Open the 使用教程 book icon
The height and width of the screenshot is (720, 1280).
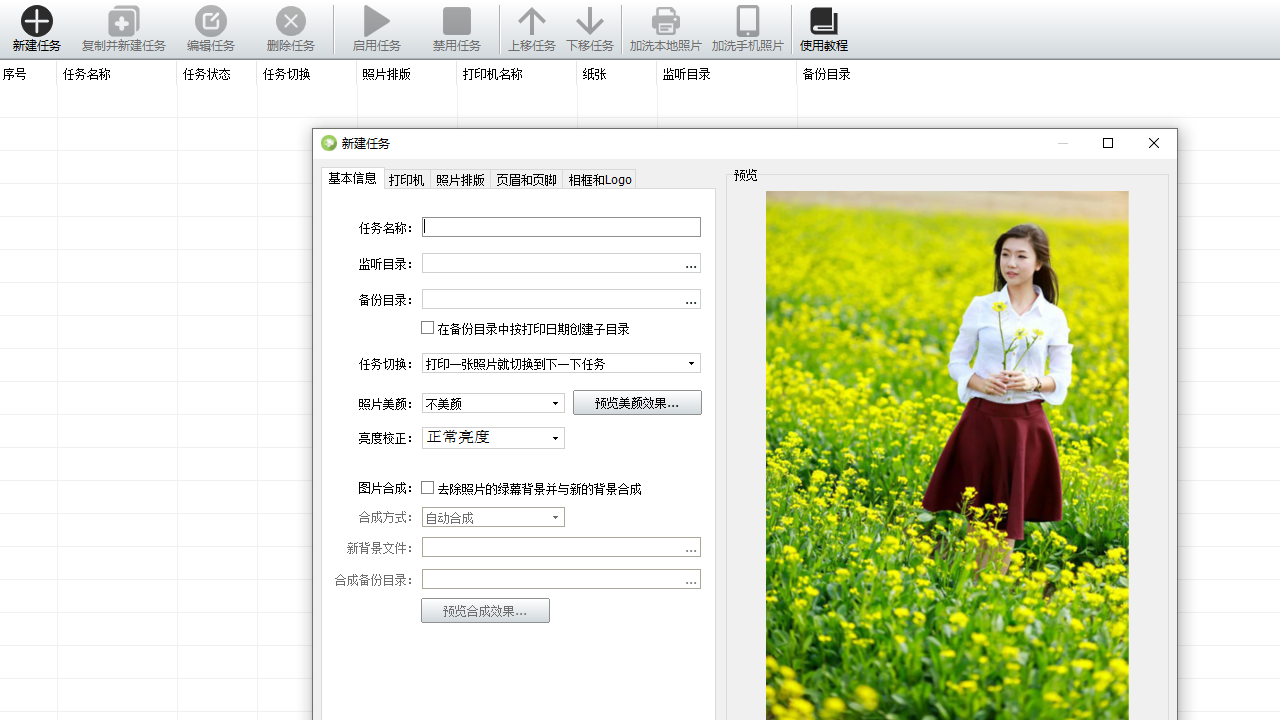pyautogui.click(x=824, y=21)
